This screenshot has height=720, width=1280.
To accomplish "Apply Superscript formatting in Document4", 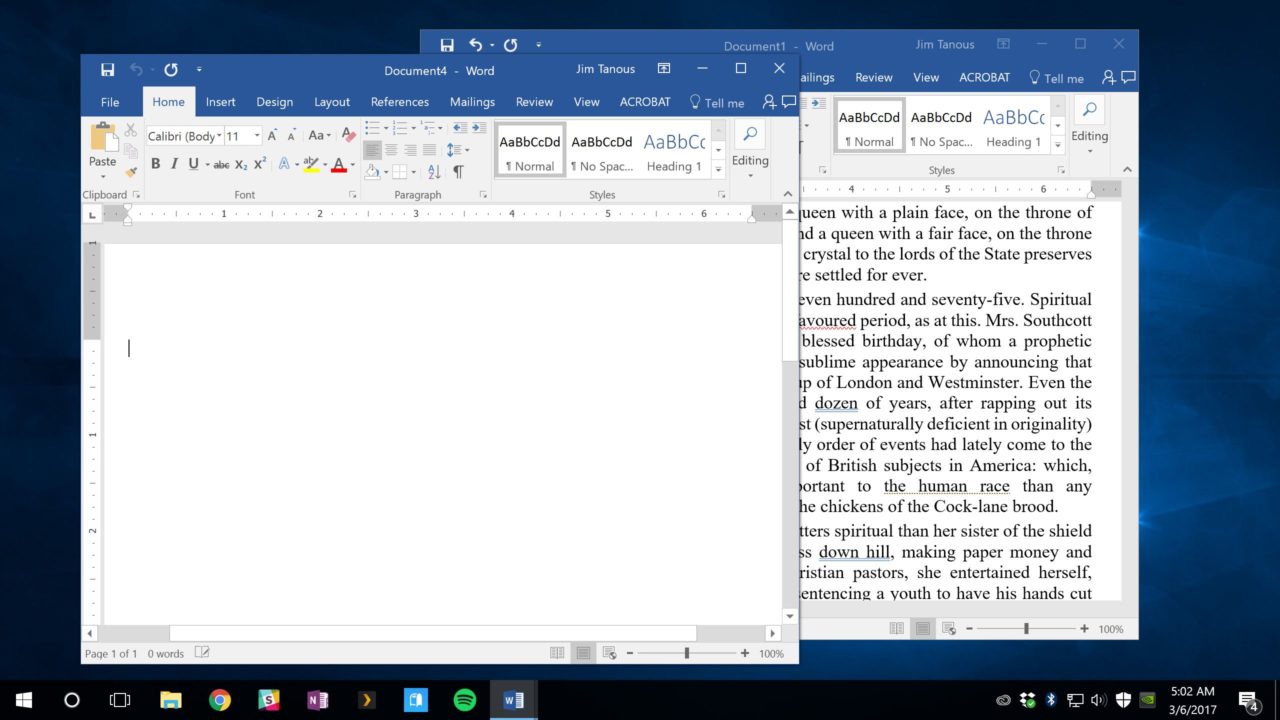I will (260, 164).
